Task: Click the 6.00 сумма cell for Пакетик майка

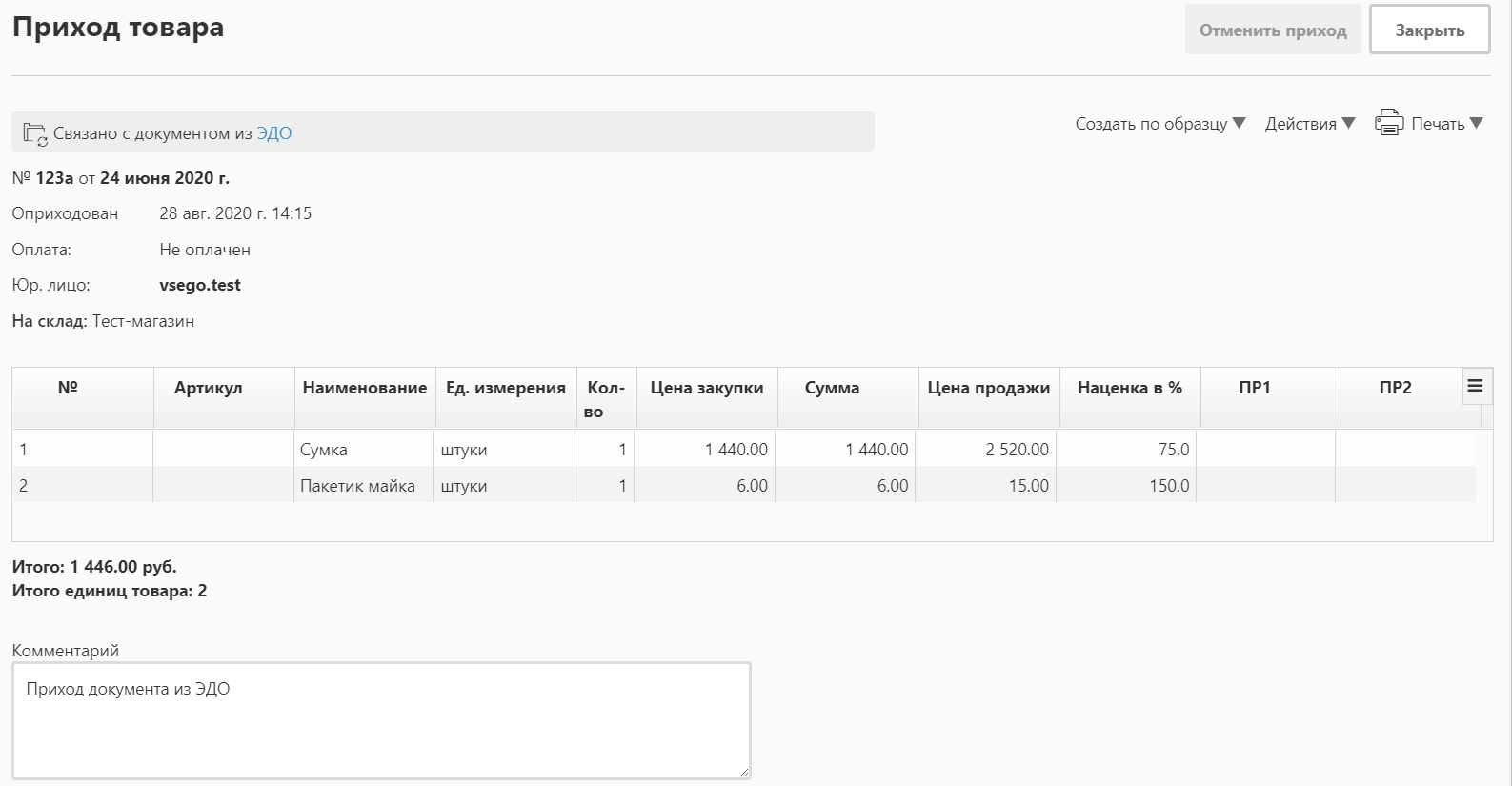Action: [845, 485]
